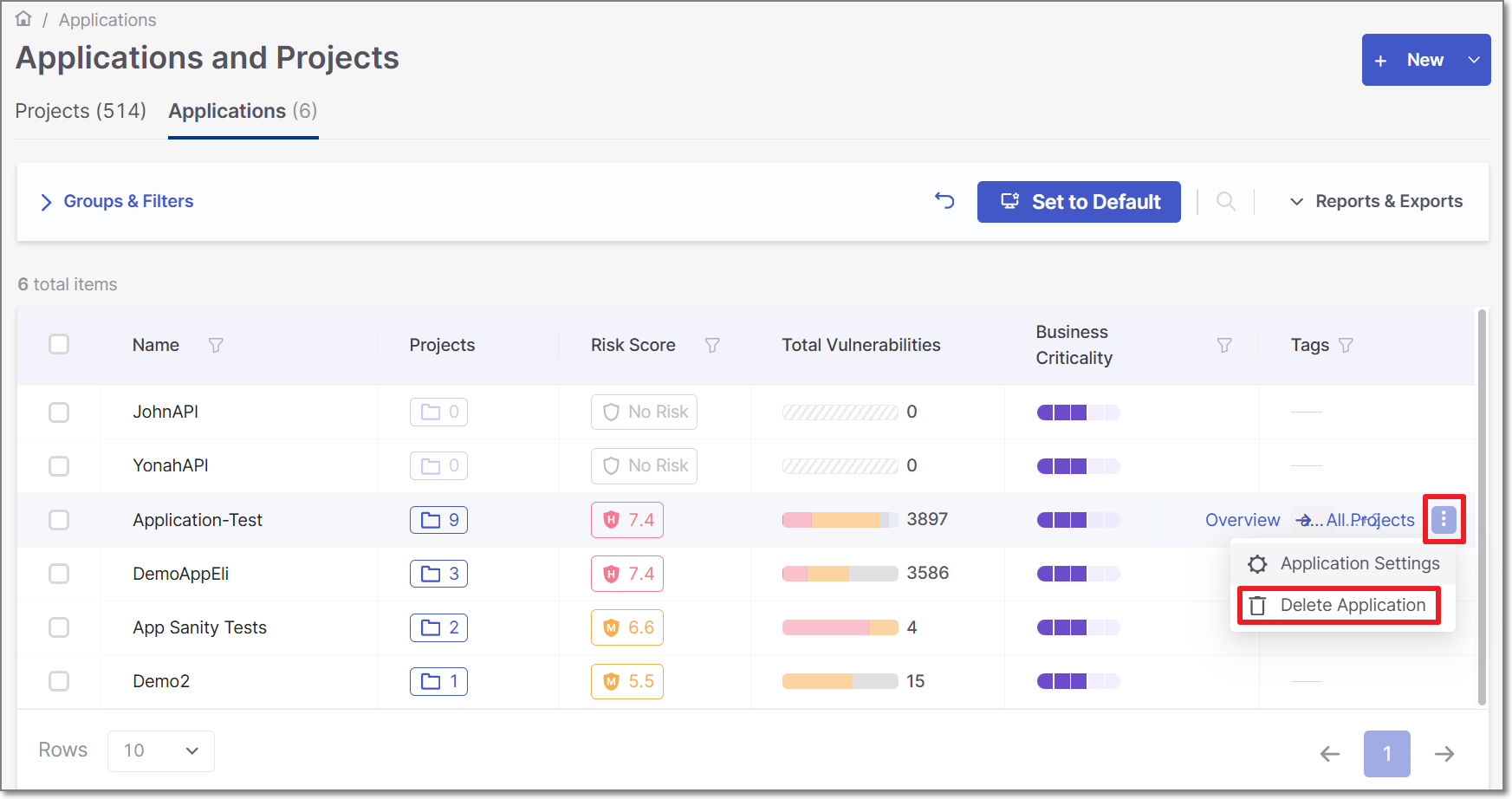Switch to the Projects tab
The width and height of the screenshot is (1512, 799).
click(x=80, y=111)
